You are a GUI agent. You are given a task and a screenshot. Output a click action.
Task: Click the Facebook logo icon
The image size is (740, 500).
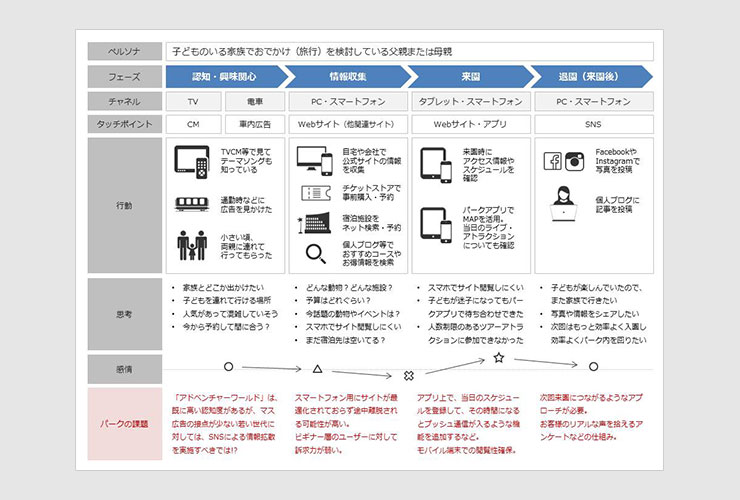(553, 161)
